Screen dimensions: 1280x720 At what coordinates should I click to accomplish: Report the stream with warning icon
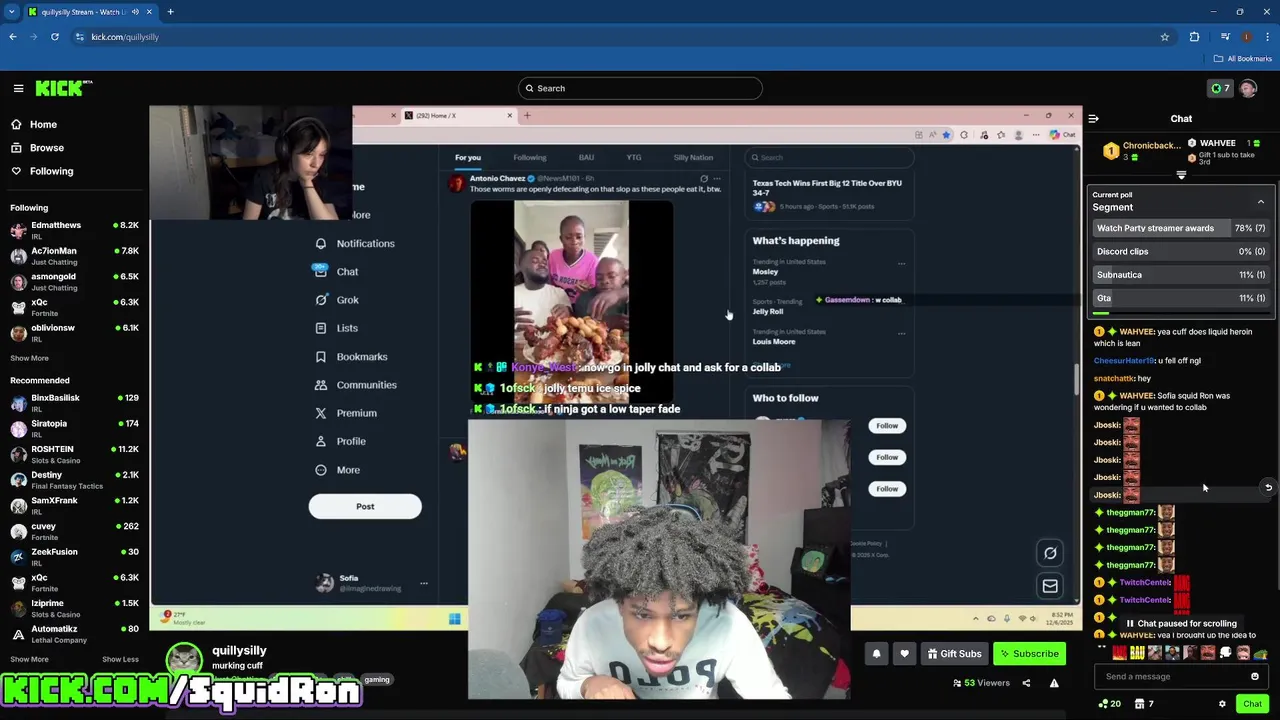1054,683
